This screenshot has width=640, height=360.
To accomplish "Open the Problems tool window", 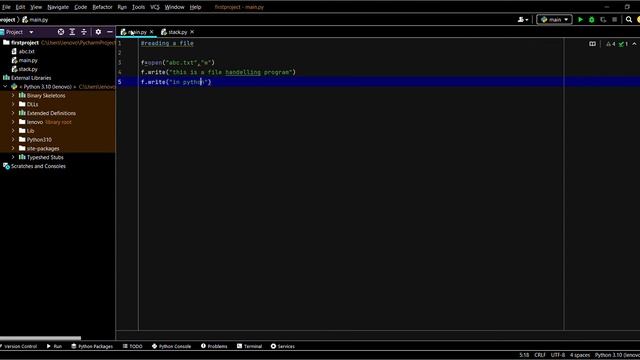I will click(214, 346).
